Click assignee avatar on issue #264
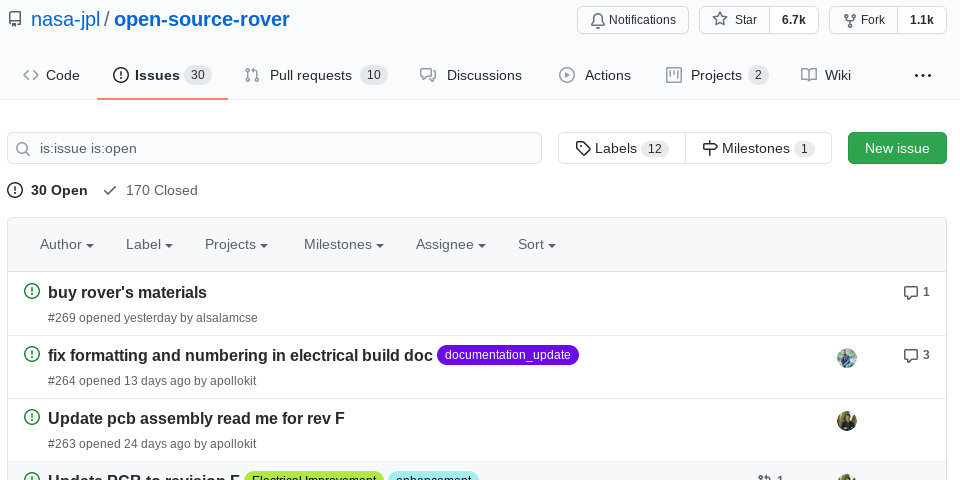The width and height of the screenshot is (960, 480). [847, 358]
